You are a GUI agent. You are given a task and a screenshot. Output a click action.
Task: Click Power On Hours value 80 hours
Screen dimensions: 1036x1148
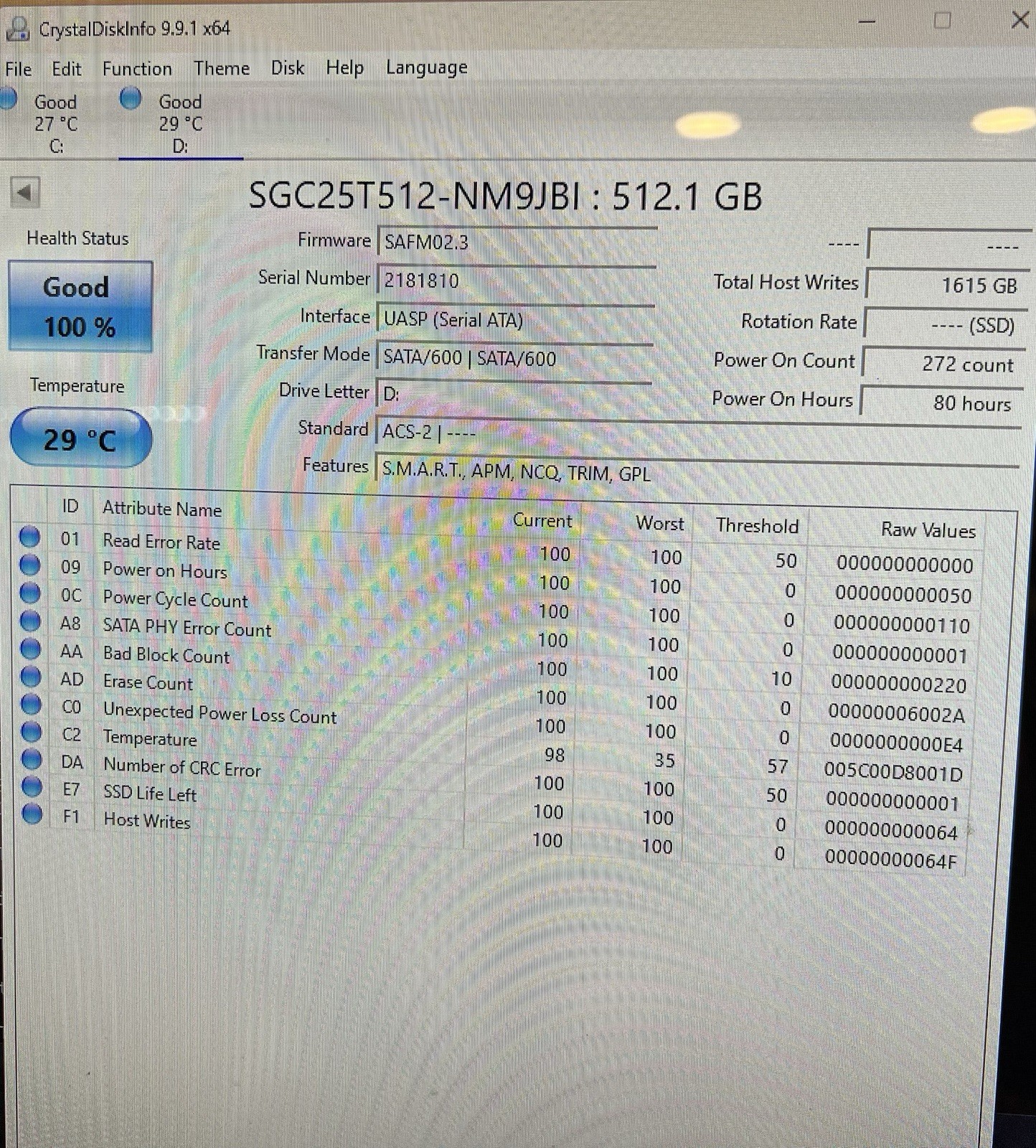(x=942, y=403)
